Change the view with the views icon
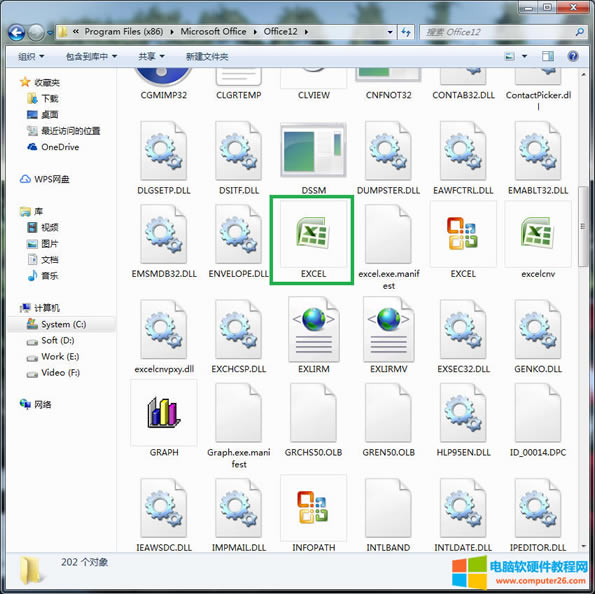 [x=510, y=57]
